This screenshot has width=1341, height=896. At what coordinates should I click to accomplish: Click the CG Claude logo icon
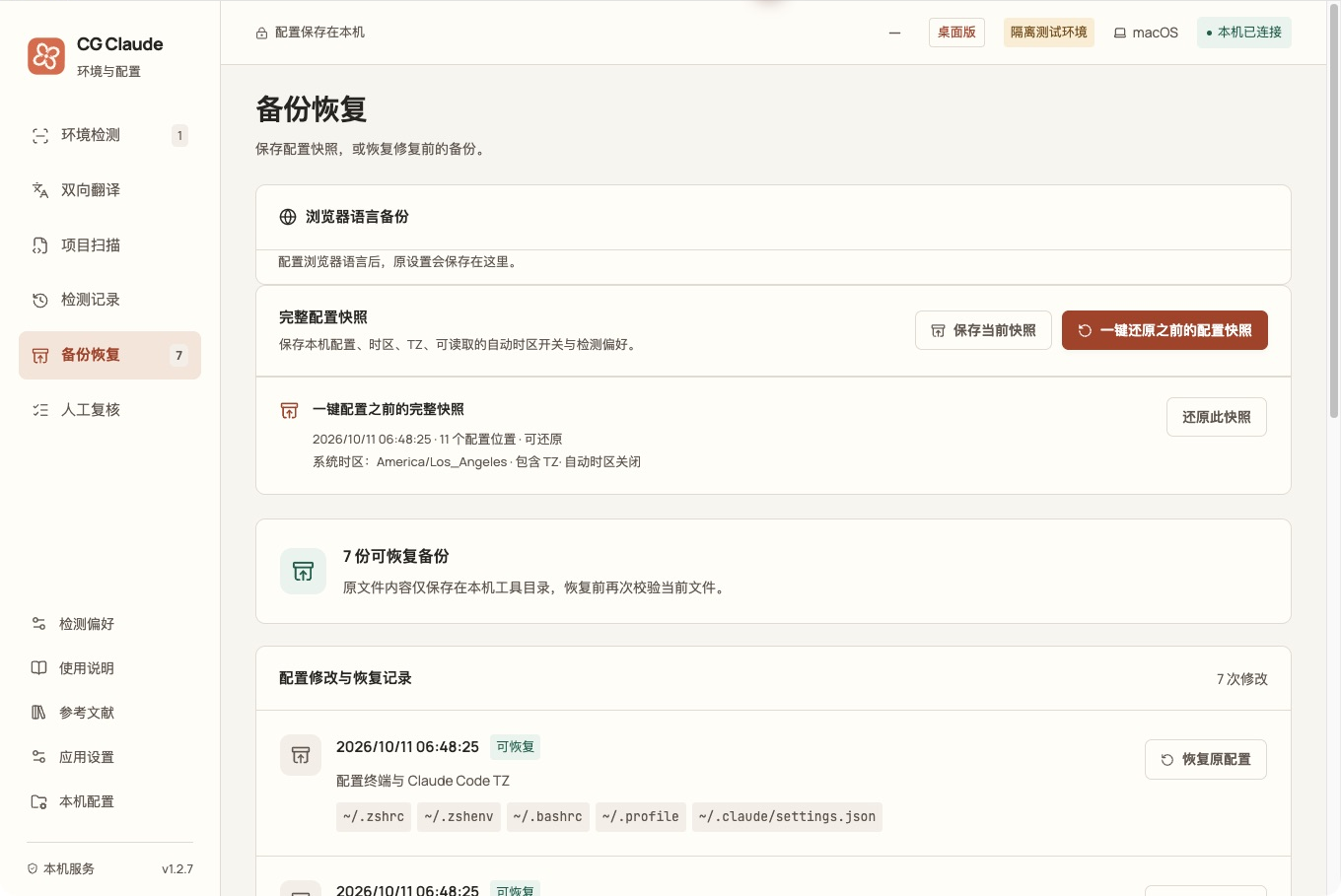pyautogui.click(x=46, y=56)
